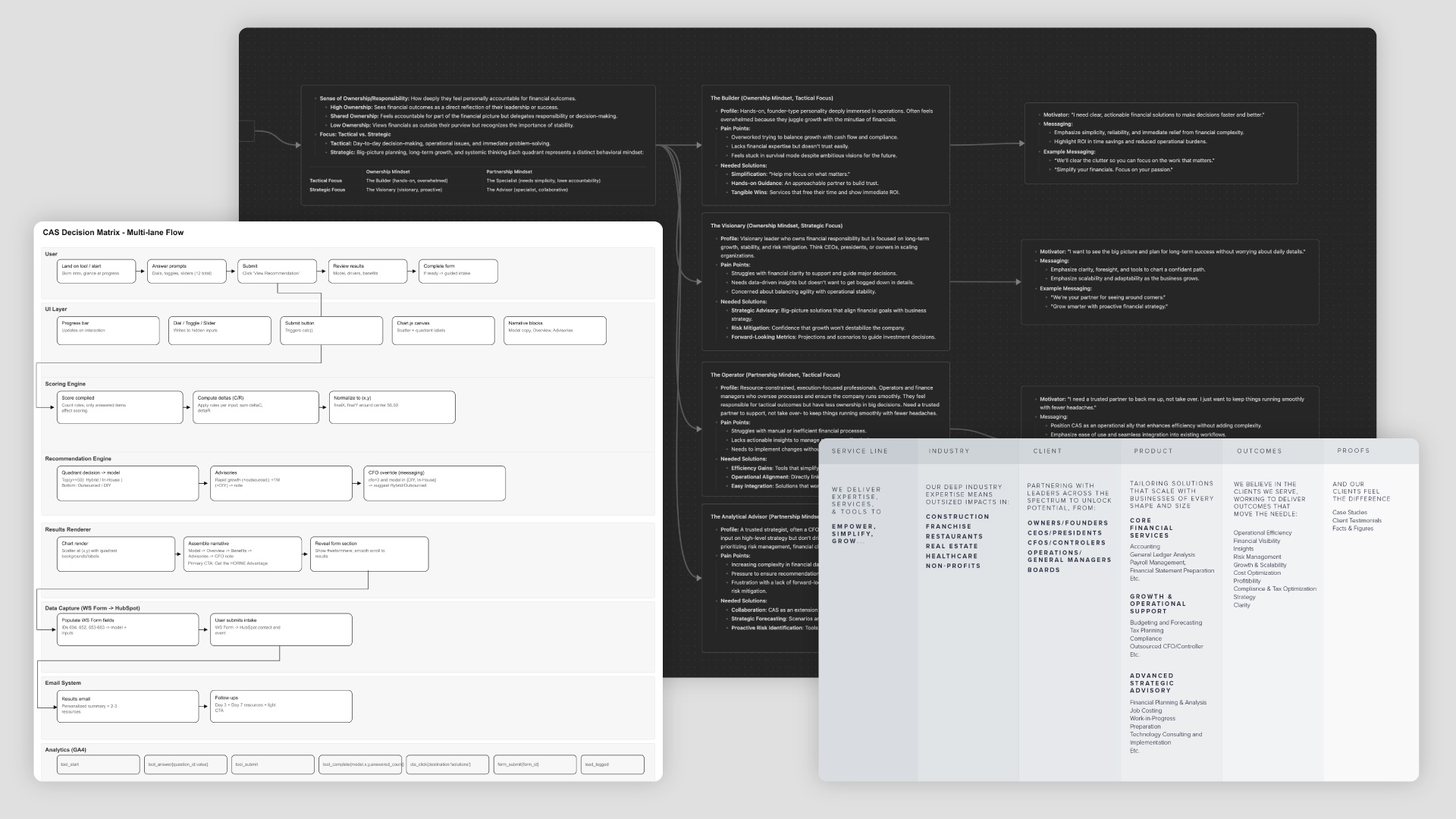The image size is (1456, 819).
Task: Select the 'Normalize to (x,y)' node
Action: click(392, 407)
